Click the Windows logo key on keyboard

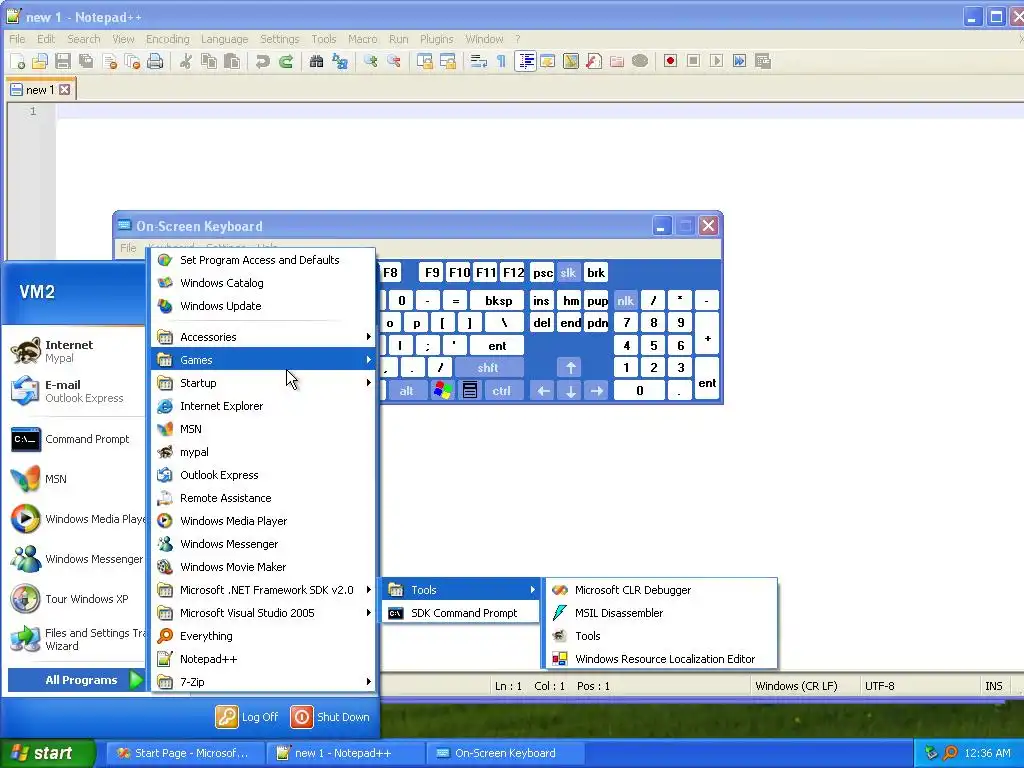coord(442,391)
